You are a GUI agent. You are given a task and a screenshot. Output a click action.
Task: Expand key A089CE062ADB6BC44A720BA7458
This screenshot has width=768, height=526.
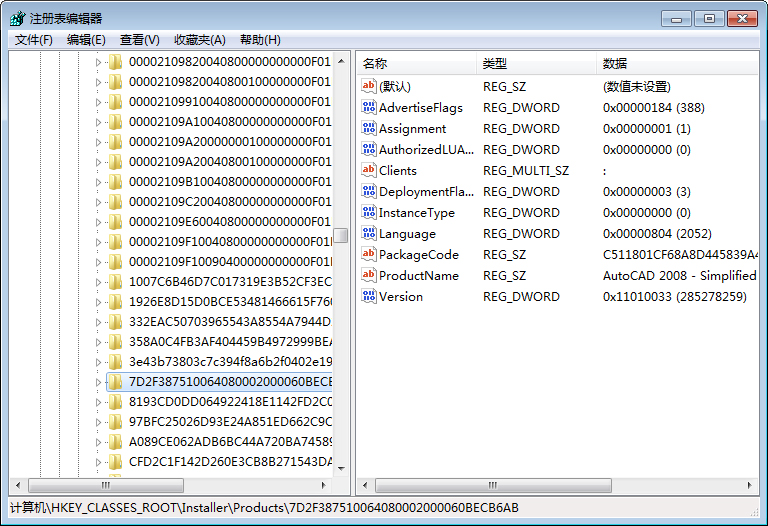point(98,442)
